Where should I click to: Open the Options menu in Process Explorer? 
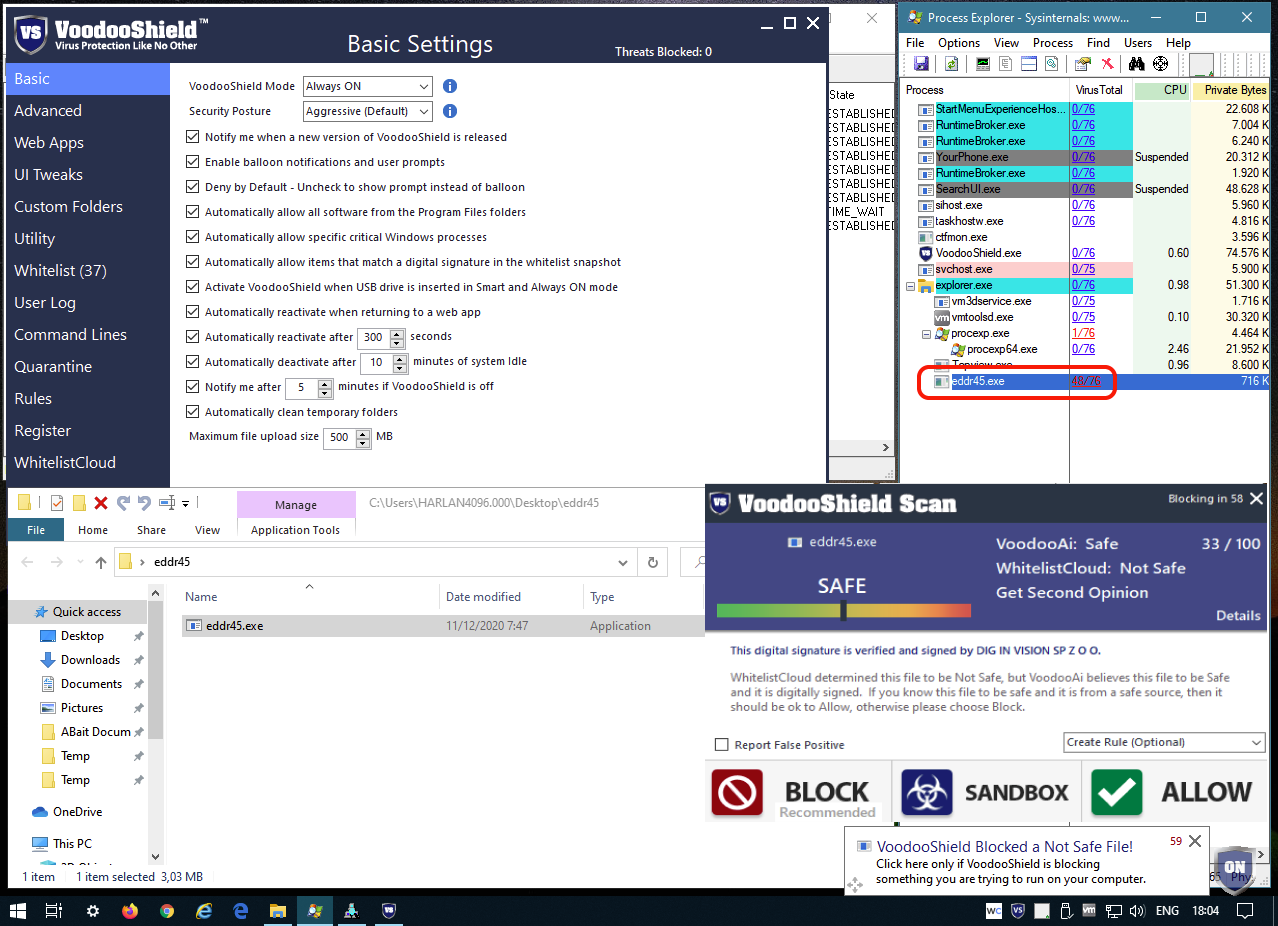[959, 43]
